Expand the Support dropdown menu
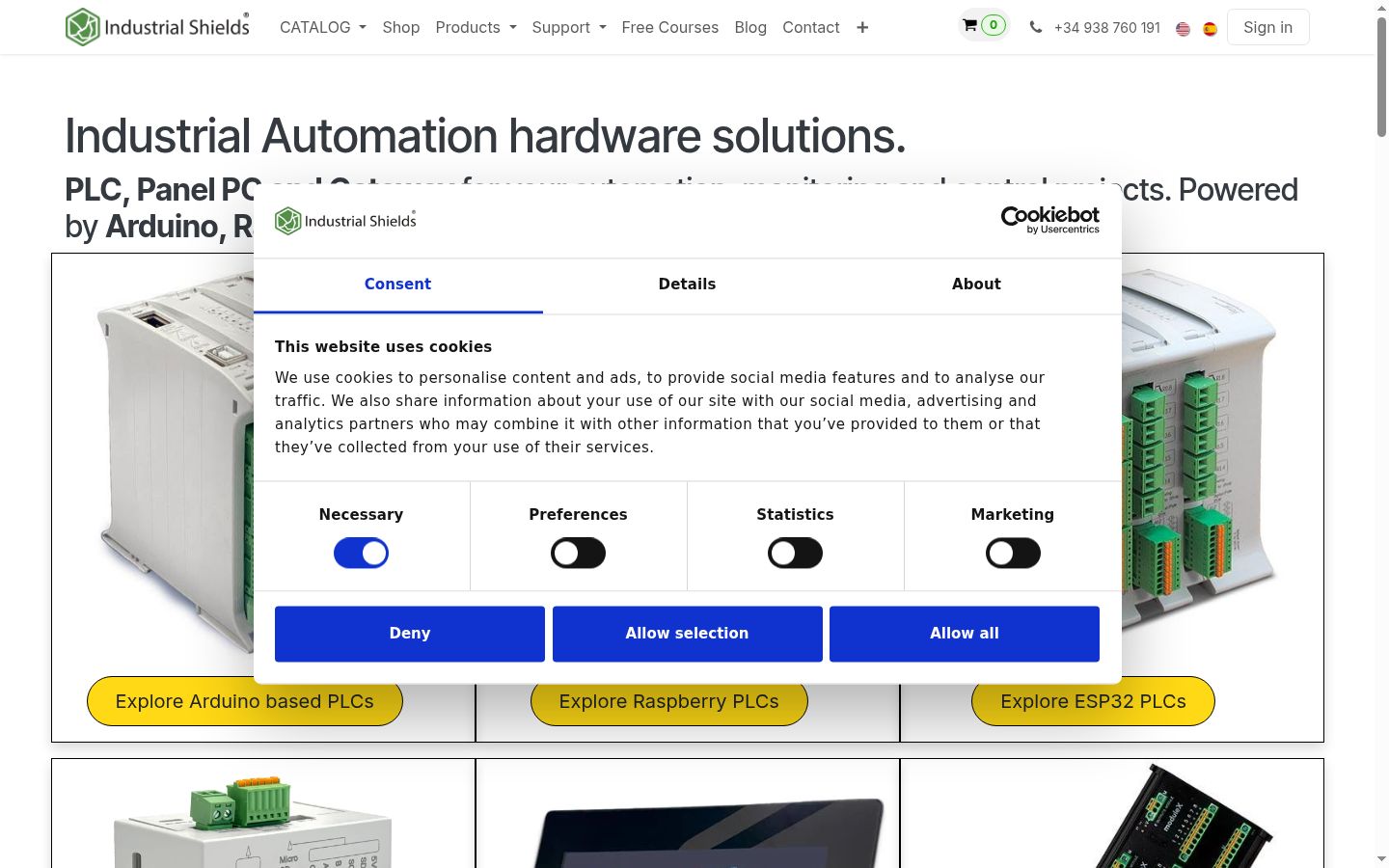Image resolution: width=1389 pixels, height=868 pixels. [569, 27]
